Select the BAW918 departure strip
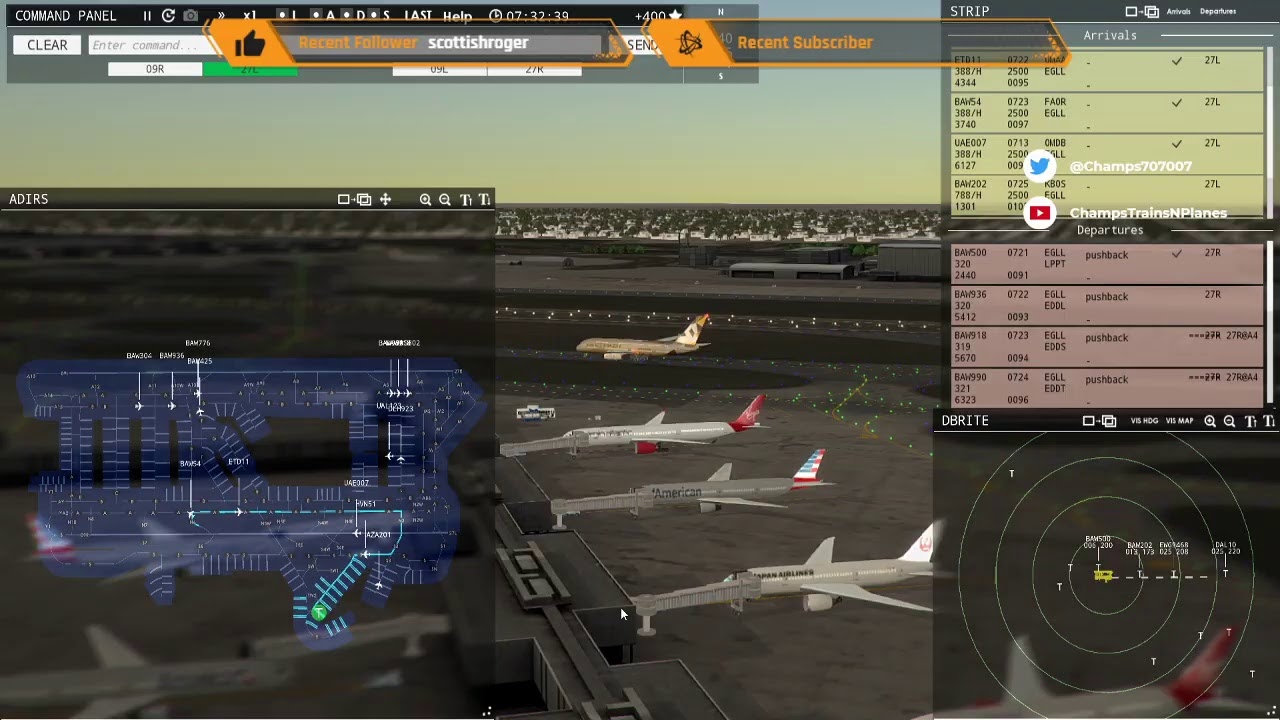 click(1107, 347)
